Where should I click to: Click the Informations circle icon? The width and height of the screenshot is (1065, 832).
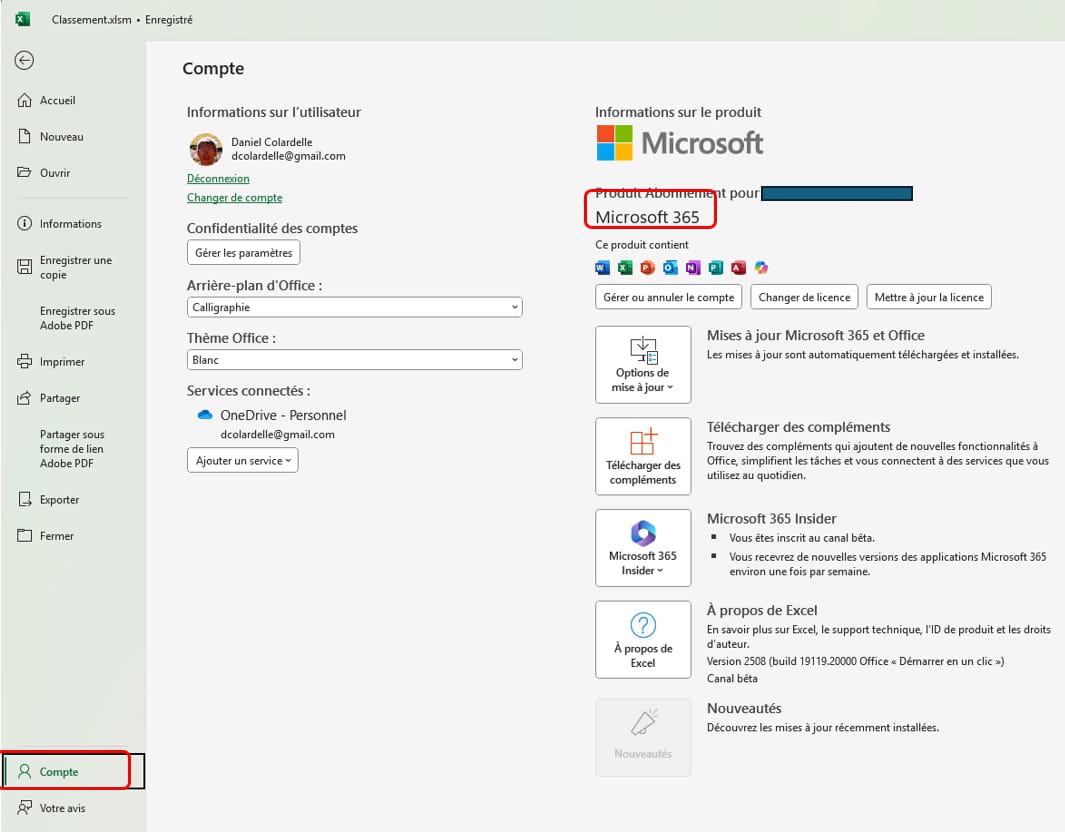[24, 223]
